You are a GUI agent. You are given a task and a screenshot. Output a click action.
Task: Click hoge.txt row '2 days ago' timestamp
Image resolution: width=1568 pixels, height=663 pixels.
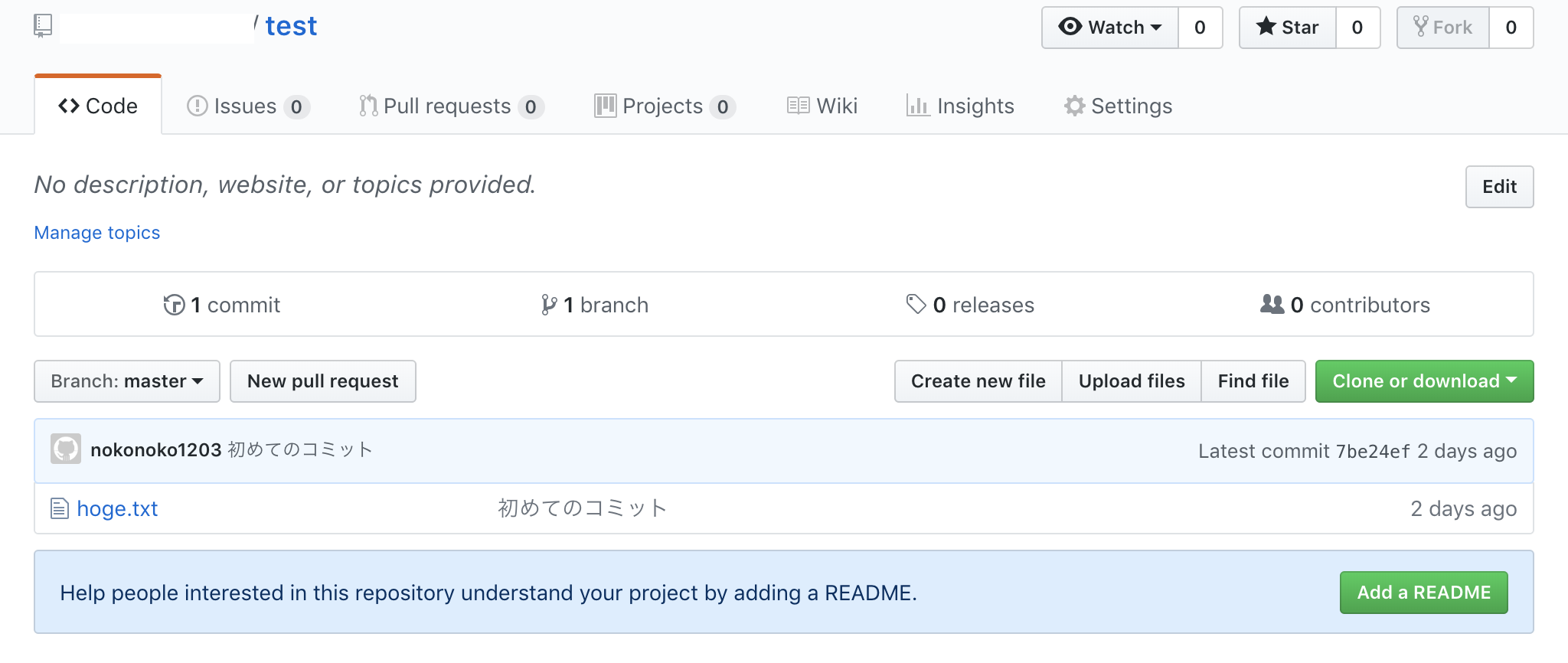[x=1464, y=508]
